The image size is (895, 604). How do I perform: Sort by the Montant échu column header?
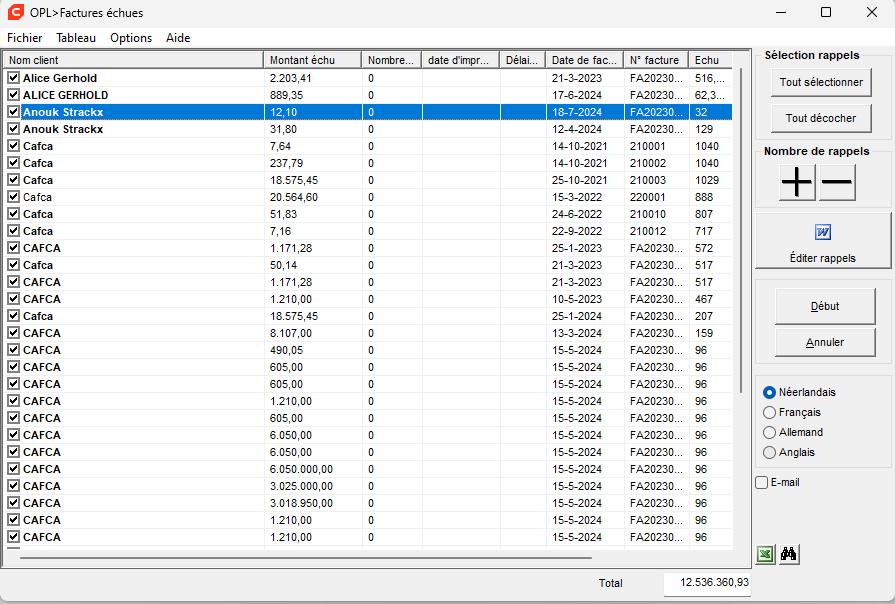(x=313, y=60)
